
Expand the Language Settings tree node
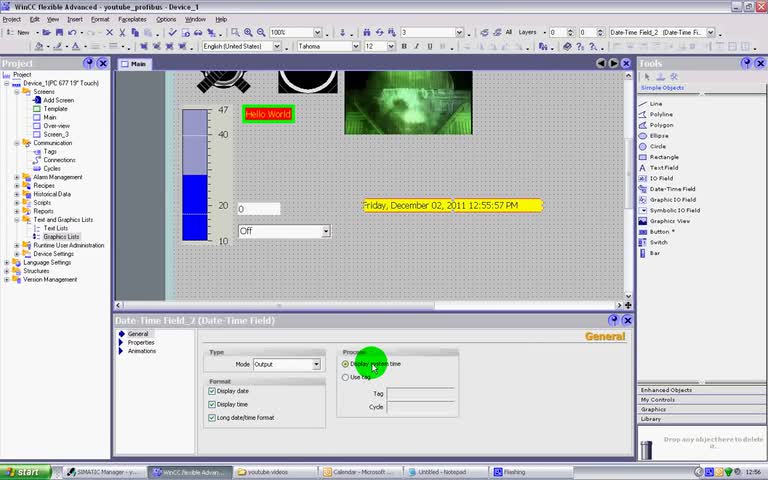pyautogui.click(x=7, y=263)
